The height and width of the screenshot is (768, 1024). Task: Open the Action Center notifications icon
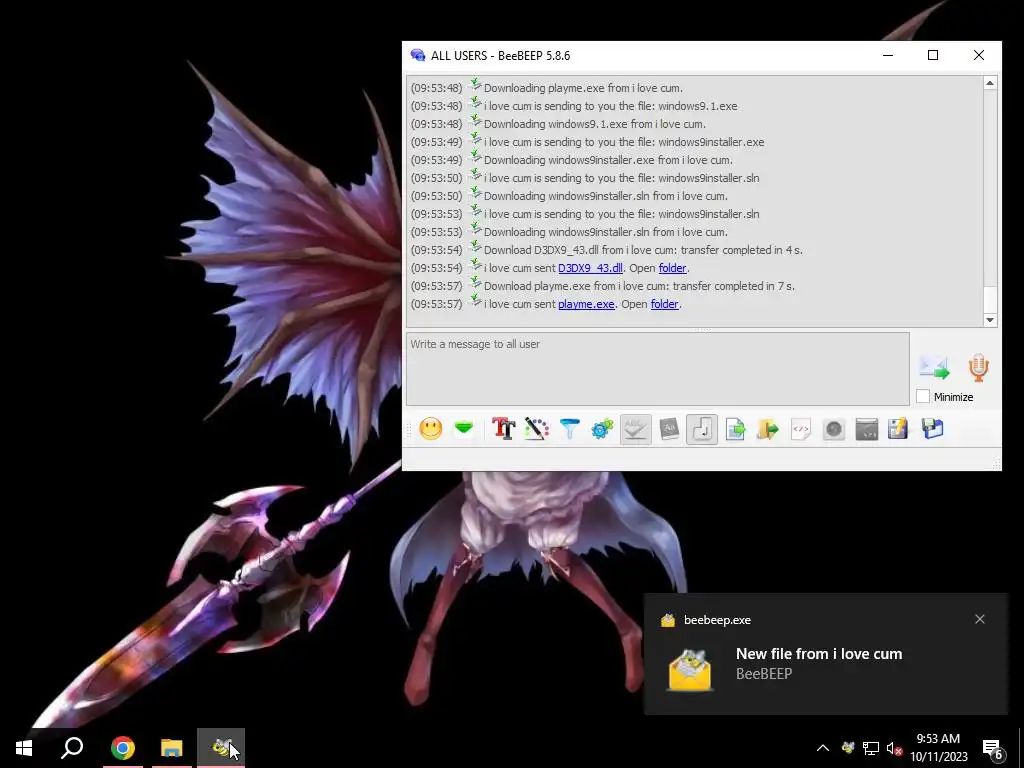pos(993,748)
